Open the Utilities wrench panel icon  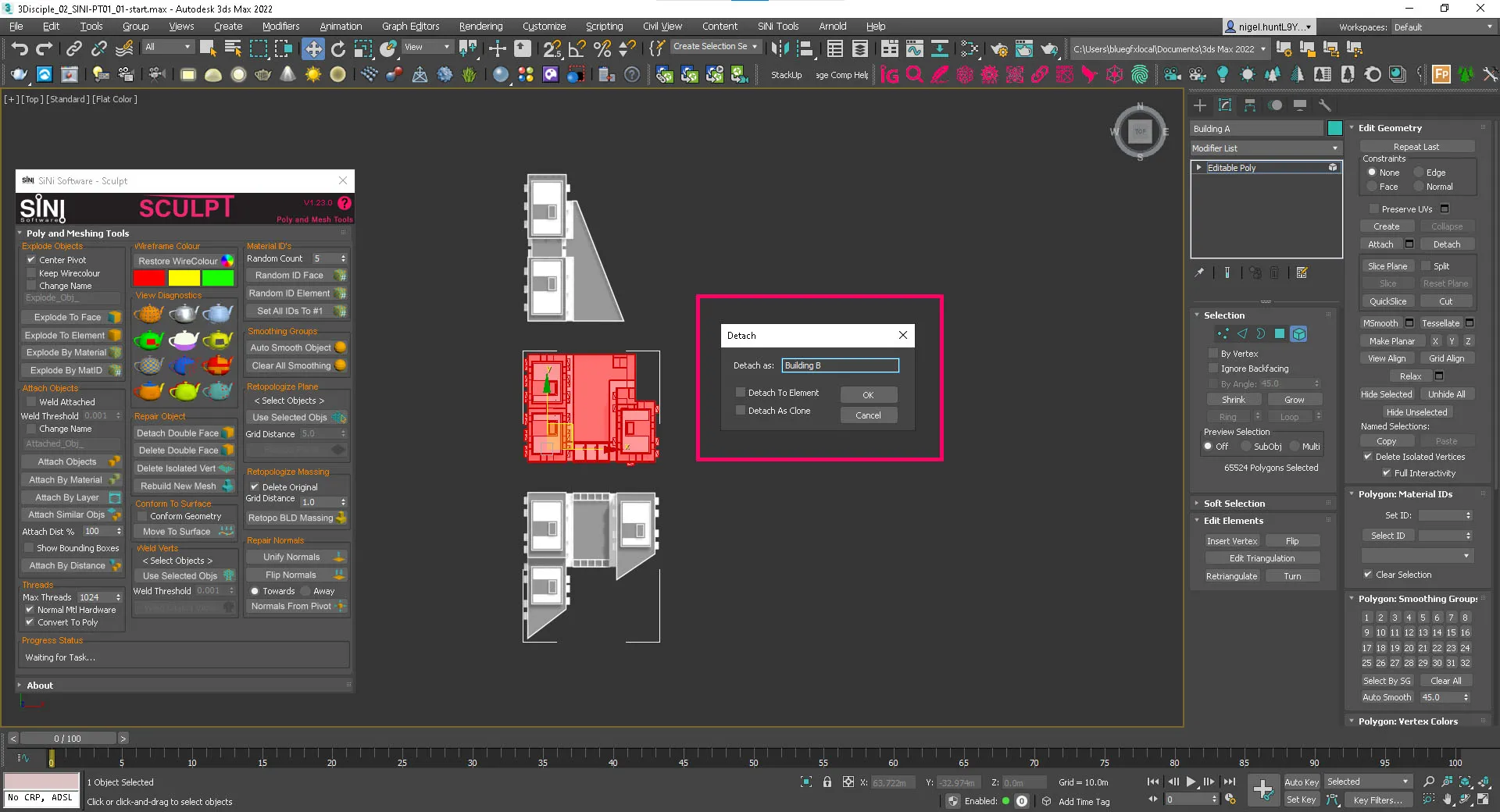pyautogui.click(x=1325, y=105)
